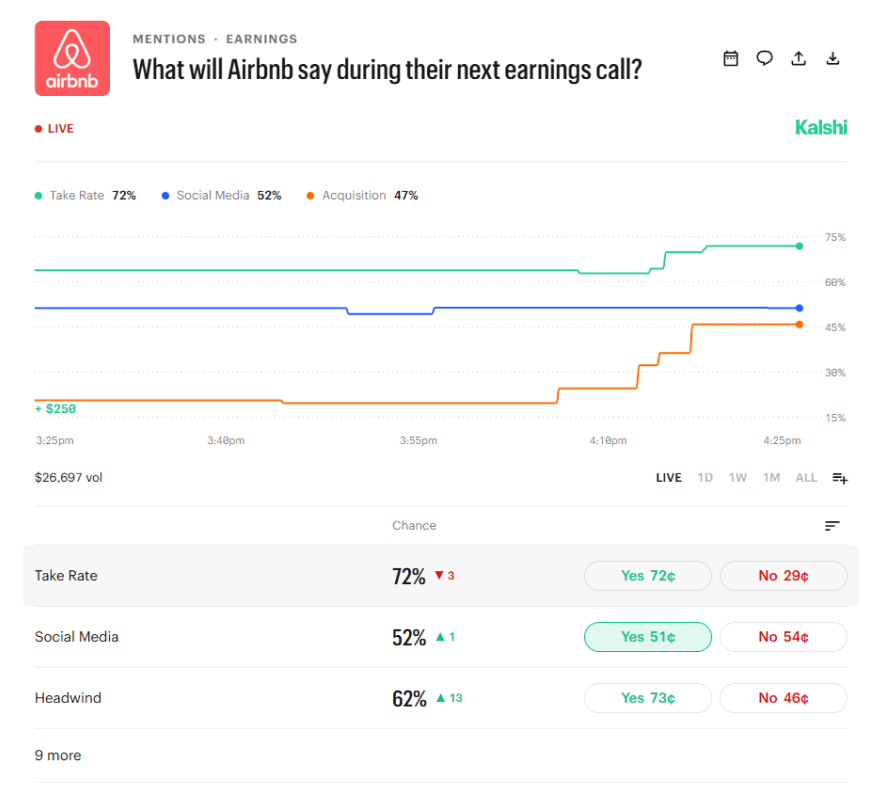Click the 52% chance value in table
This screenshot has height=795, width=884.
(409, 638)
